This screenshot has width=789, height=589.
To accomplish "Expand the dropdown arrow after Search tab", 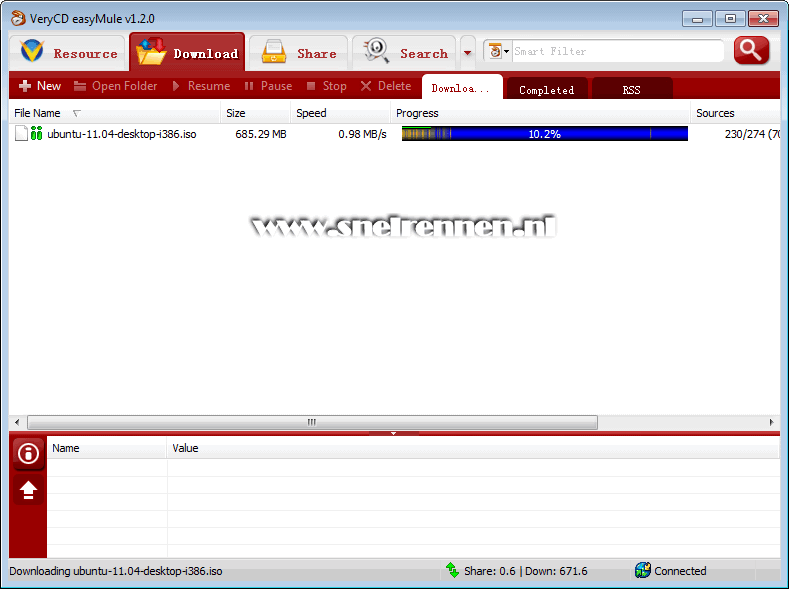I will 467,53.
